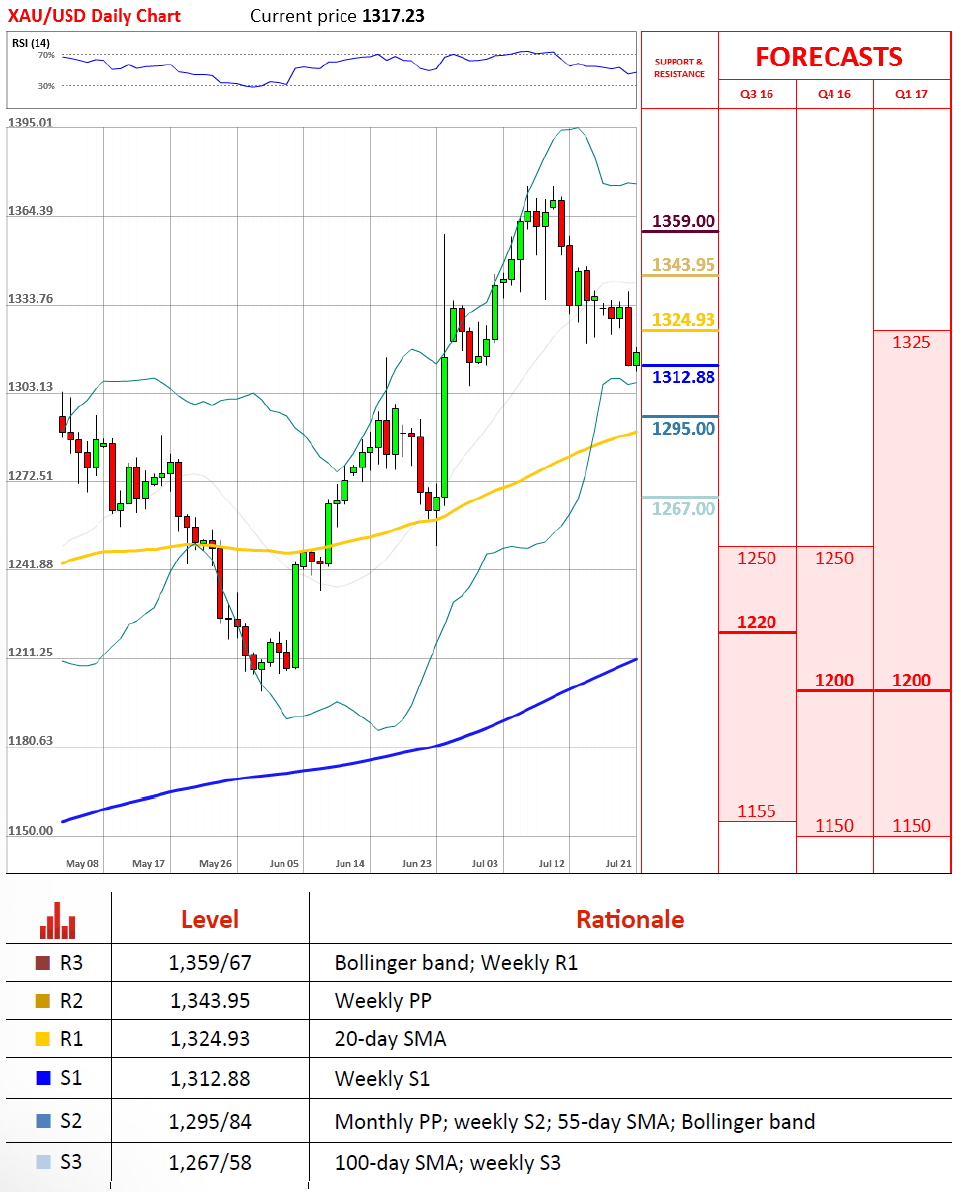Click the bold 1200 forecast in Q1 17

pyautogui.click(x=911, y=680)
